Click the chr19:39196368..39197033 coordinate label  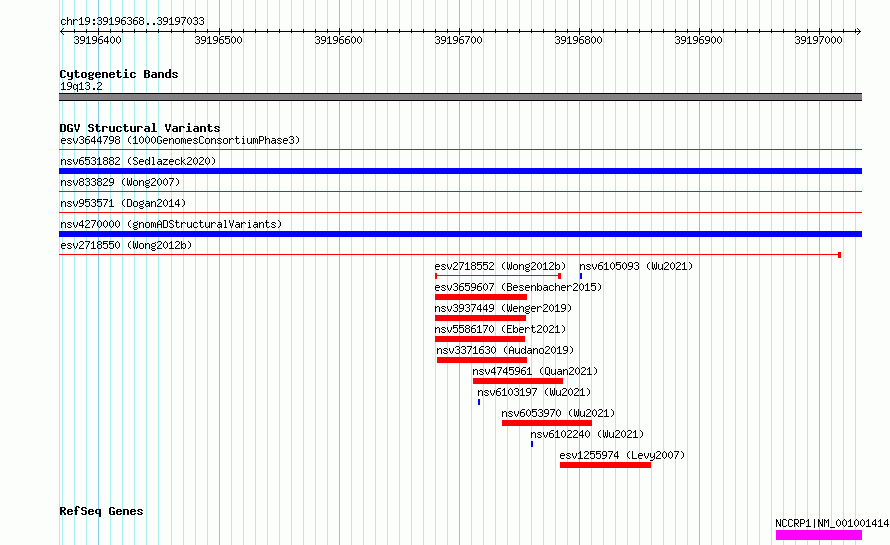132,21
